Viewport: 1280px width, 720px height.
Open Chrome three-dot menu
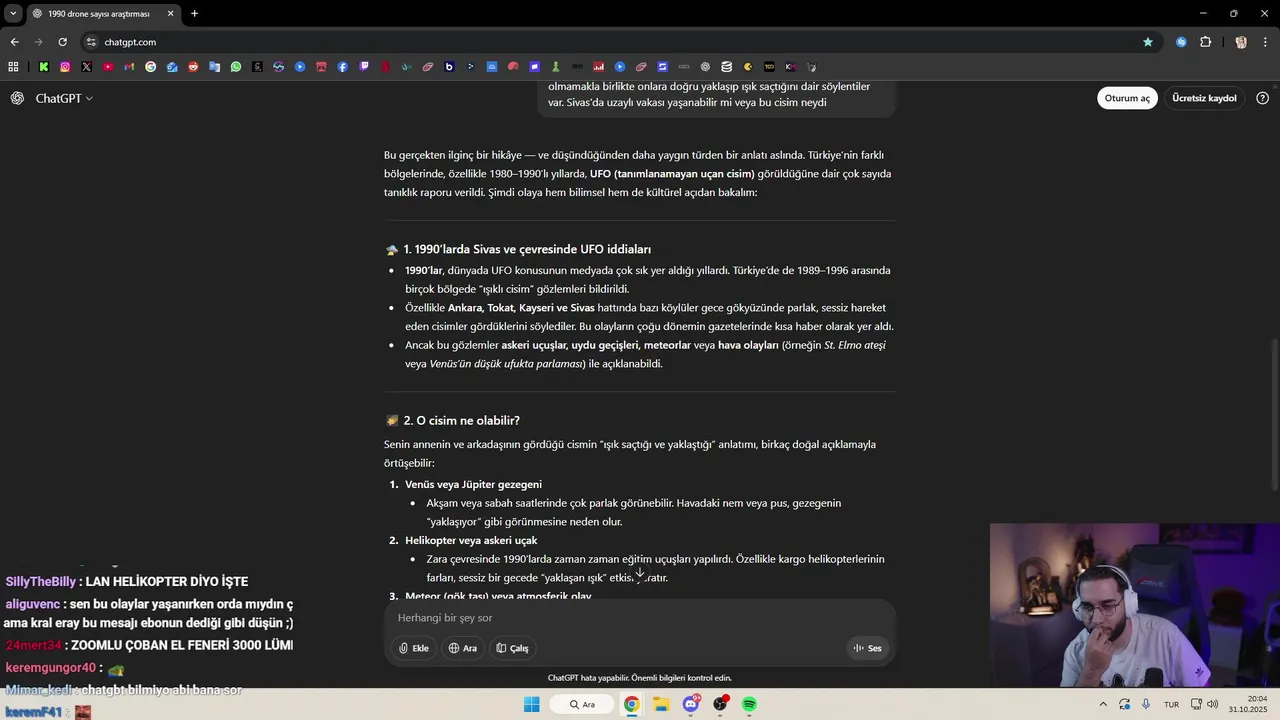pos(1265,42)
